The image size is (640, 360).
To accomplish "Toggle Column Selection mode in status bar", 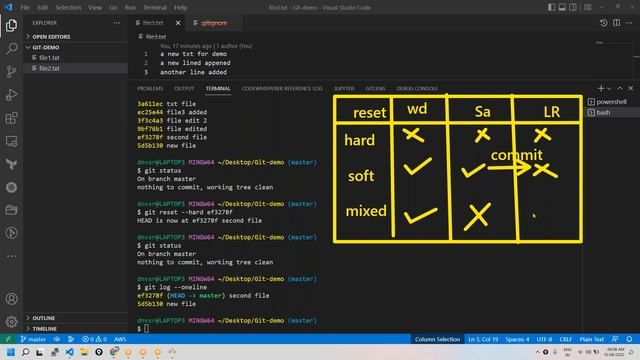I will coord(437,339).
